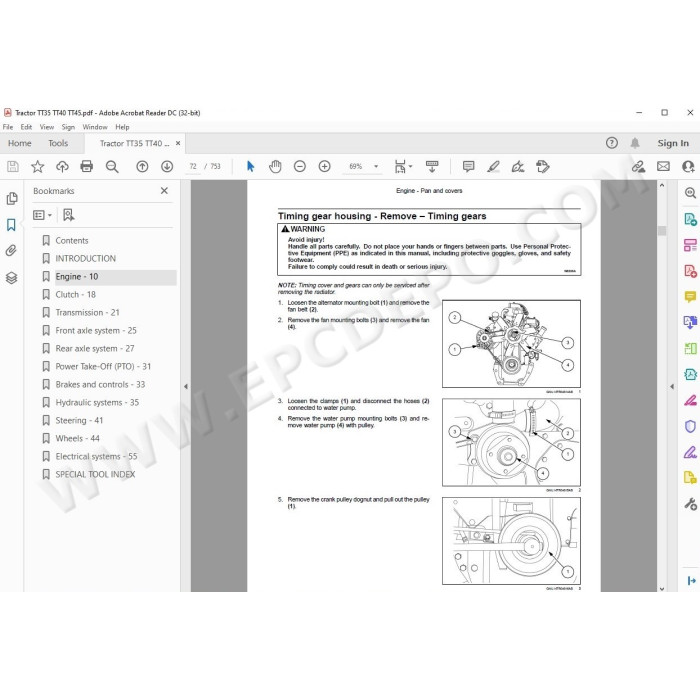Click the Save file icon
This screenshot has height=700, width=700.
(x=13, y=167)
